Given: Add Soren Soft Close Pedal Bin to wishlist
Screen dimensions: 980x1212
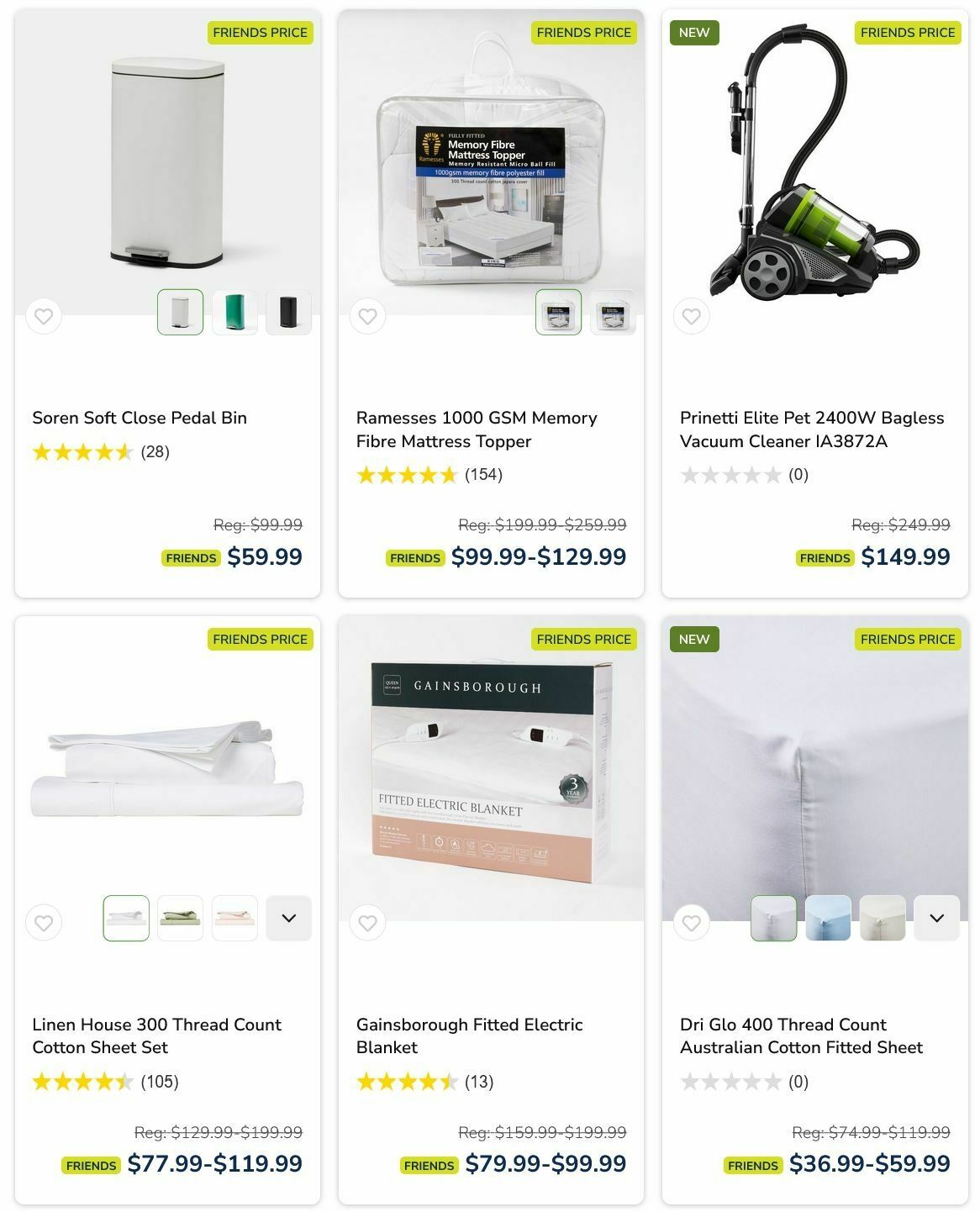Looking at the screenshot, I should pyautogui.click(x=44, y=317).
